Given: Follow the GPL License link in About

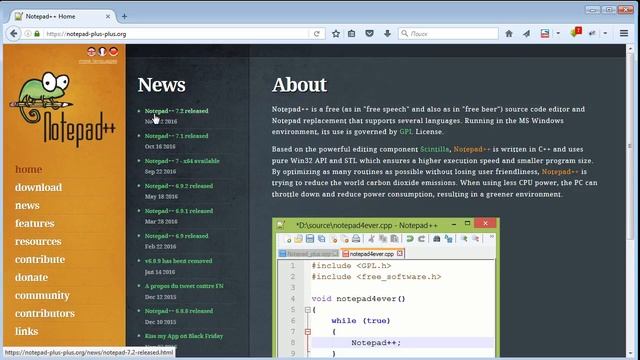Looking at the screenshot, I should point(405,131).
